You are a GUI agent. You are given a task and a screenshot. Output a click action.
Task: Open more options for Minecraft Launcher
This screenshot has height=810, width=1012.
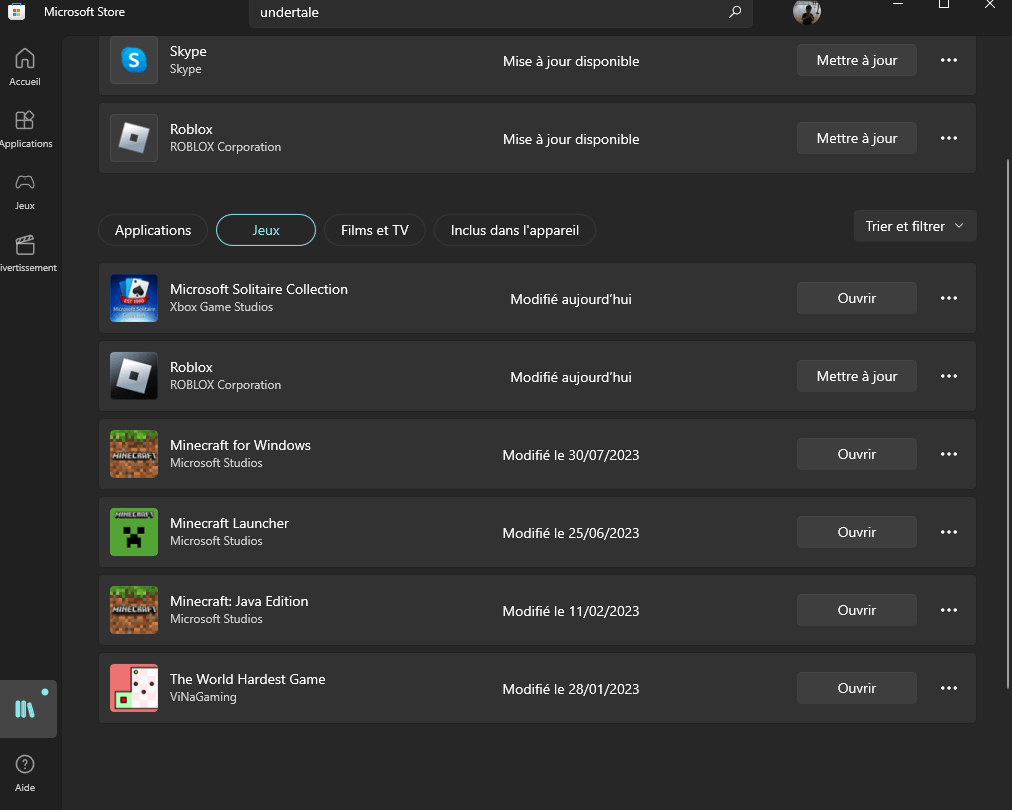point(949,532)
